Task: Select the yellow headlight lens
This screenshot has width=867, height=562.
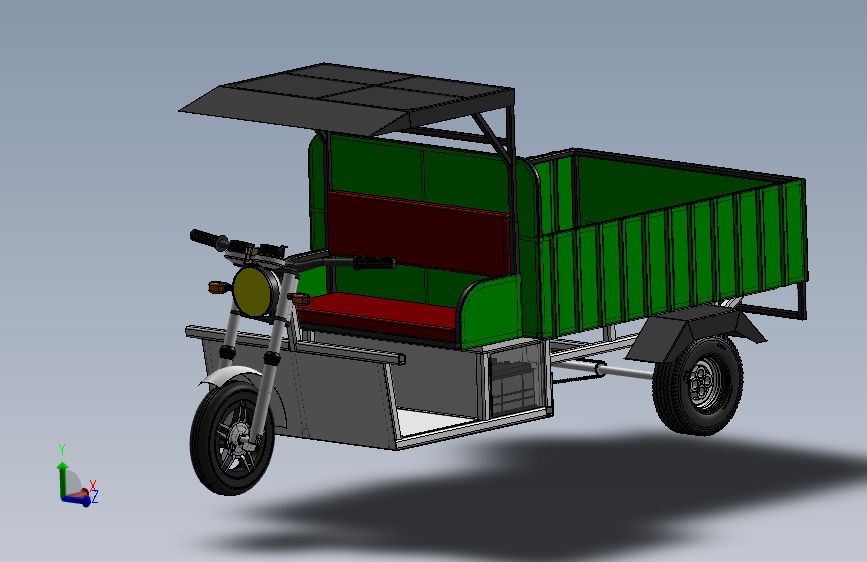Action: pyautogui.click(x=253, y=291)
